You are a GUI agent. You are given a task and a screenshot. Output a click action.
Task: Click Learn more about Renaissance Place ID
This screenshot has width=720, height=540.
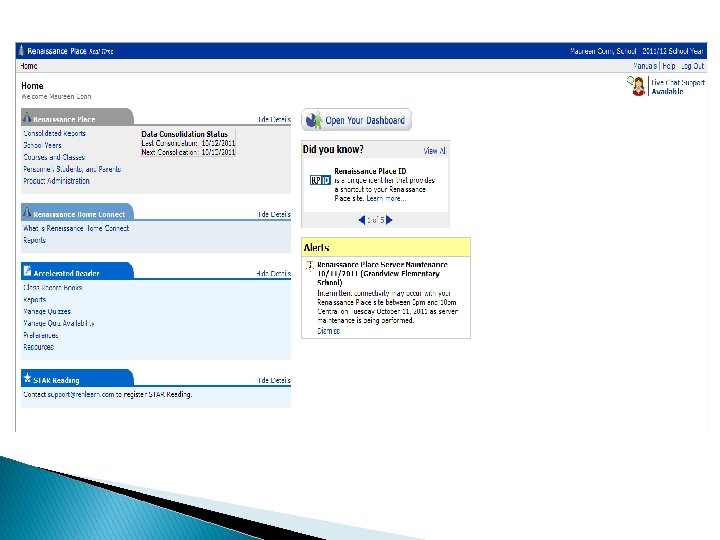click(x=386, y=198)
